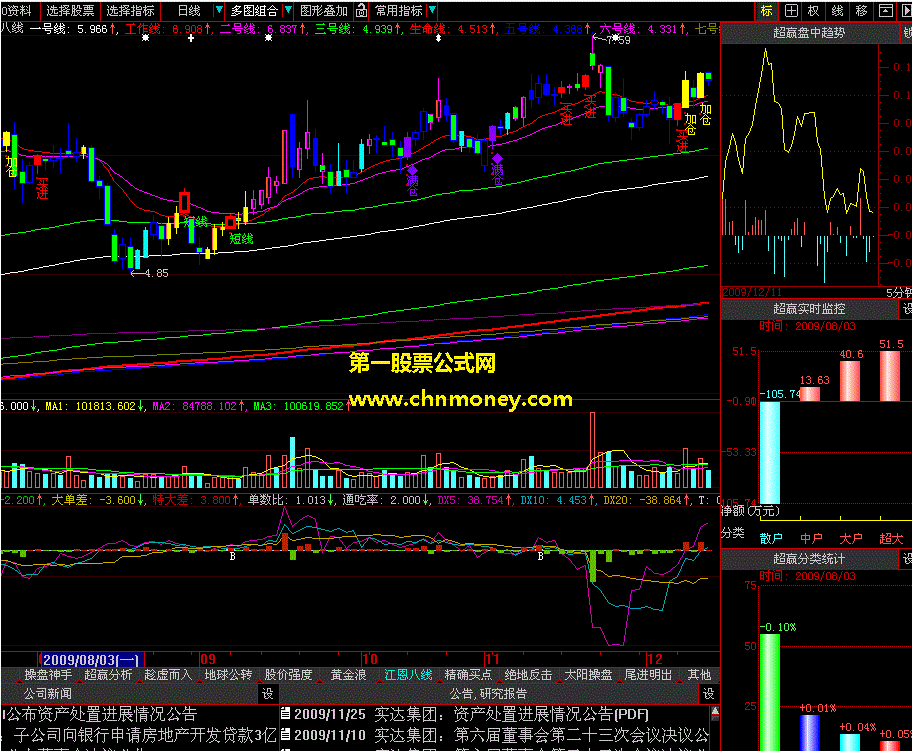Switch to the 尾进明出 indicator tab
912x751 pixels.
coord(648,675)
